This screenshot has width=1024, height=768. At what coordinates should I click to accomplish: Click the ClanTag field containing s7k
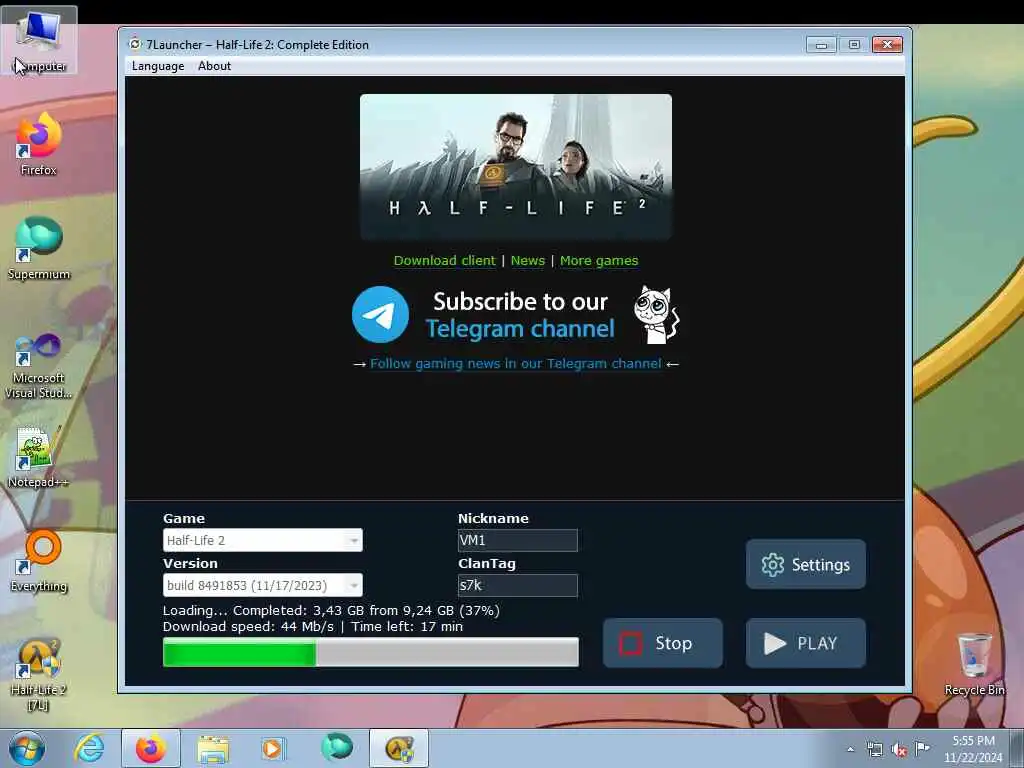click(518, 585)
